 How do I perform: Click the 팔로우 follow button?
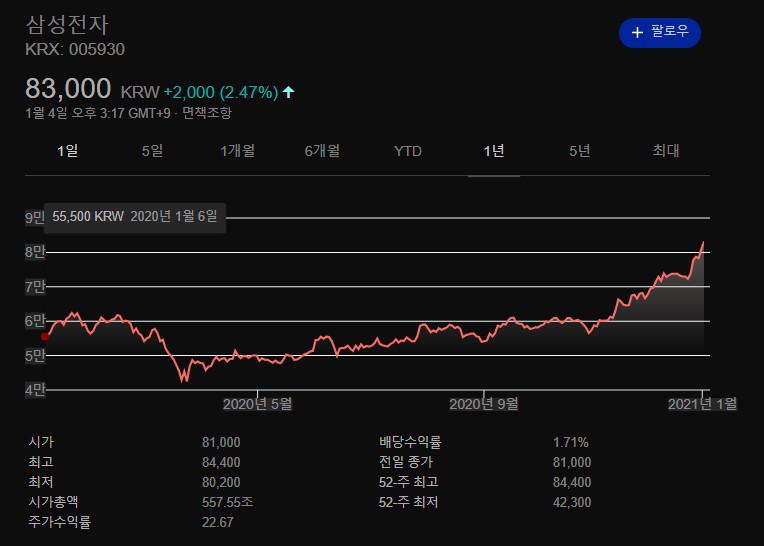(660, 33)
